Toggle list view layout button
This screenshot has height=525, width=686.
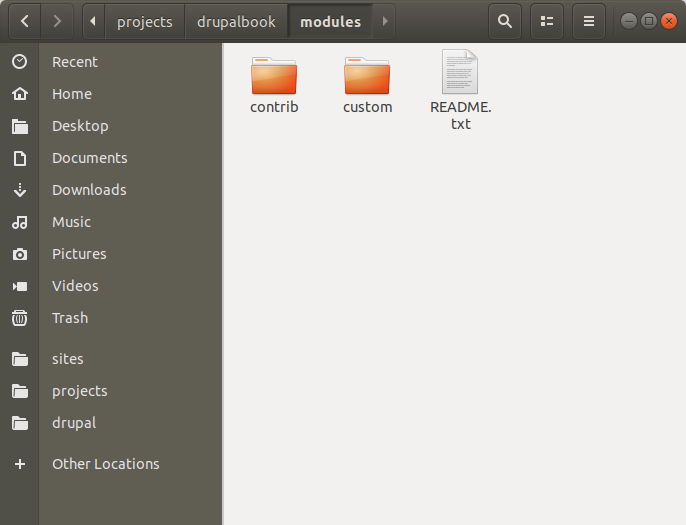tap(547, 21)
